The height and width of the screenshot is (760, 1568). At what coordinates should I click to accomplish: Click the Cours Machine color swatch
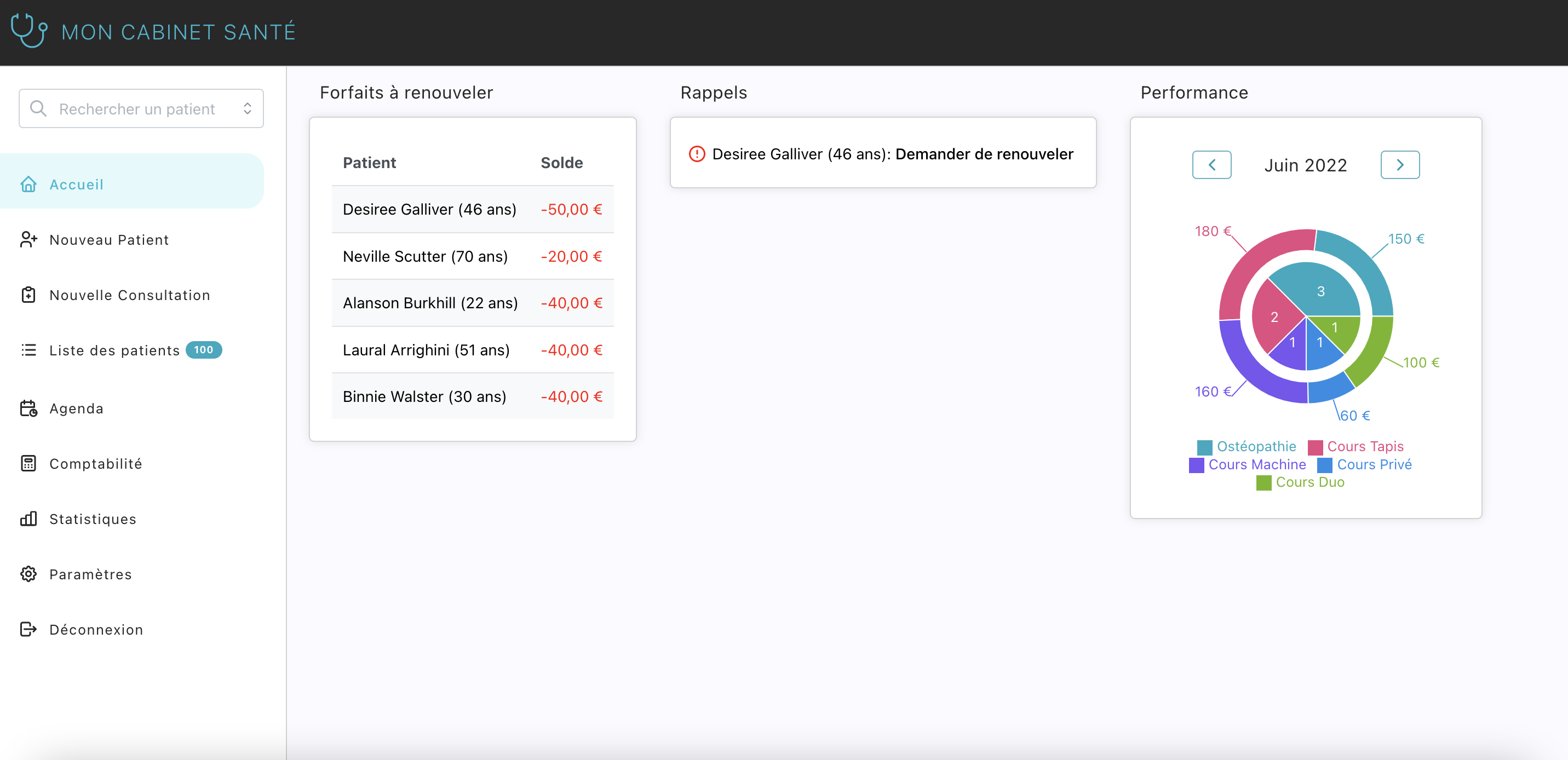(x=1196, y=465)
